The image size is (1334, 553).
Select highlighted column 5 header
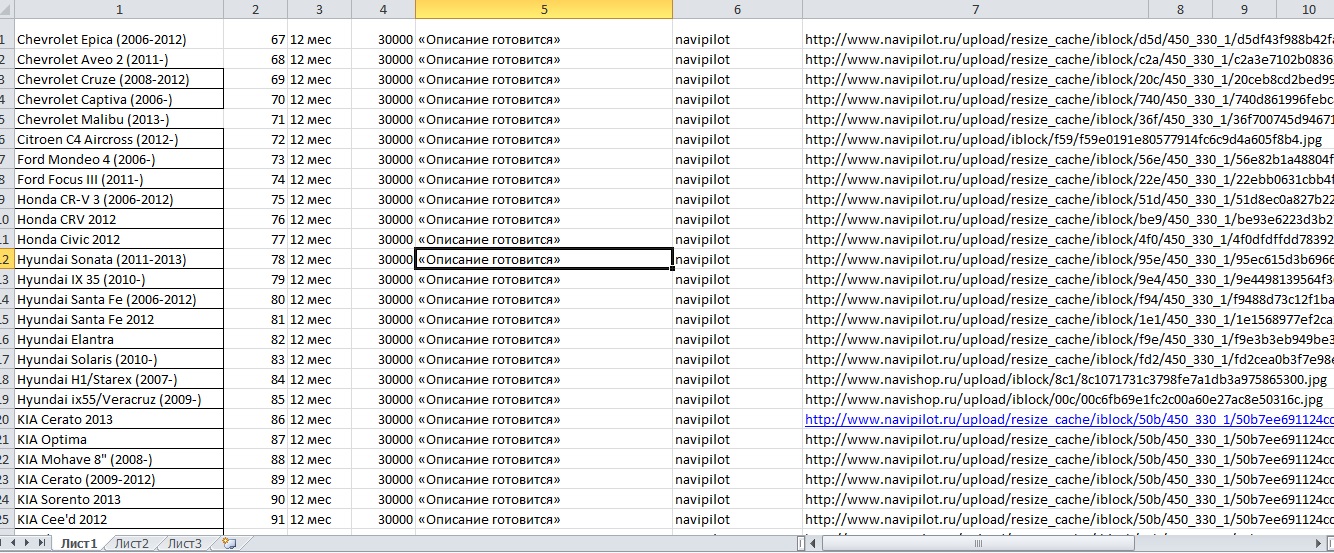[544, 9]
